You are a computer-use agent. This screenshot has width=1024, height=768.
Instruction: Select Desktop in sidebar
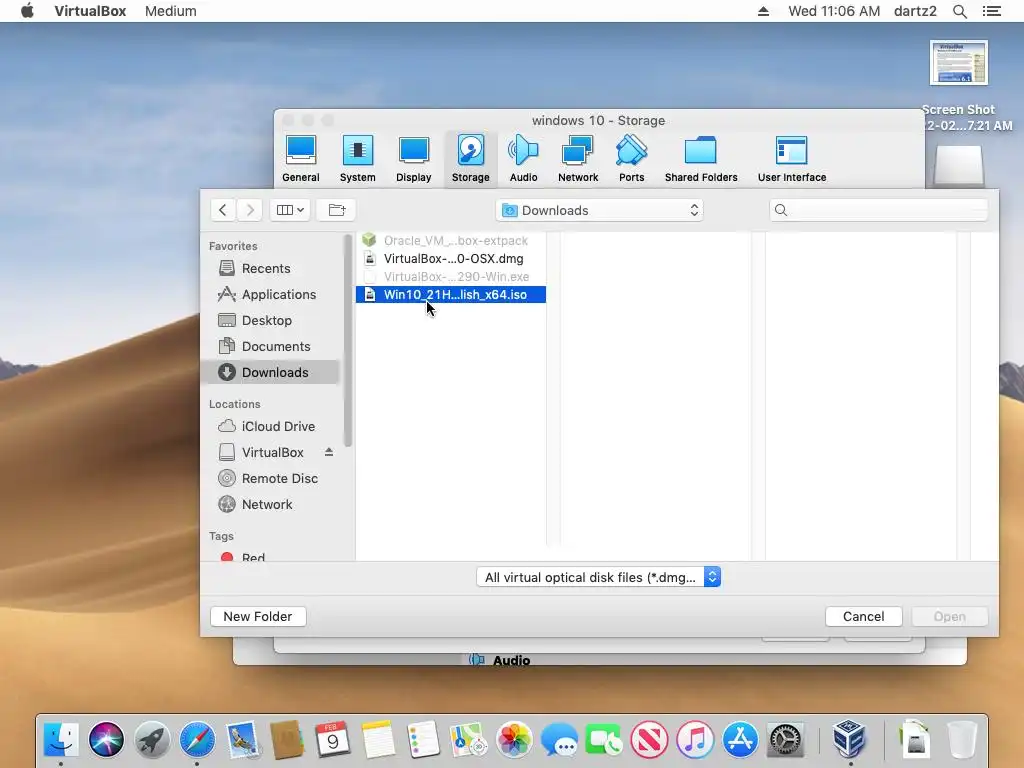click(x=270, y=321)
